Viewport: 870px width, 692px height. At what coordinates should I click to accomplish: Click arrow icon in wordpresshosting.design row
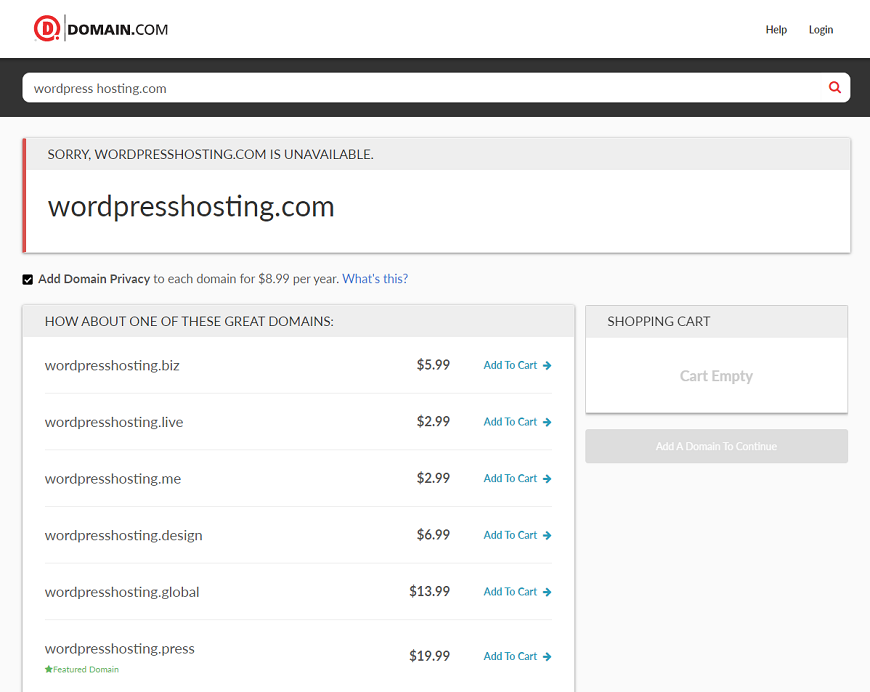point(547,535)
